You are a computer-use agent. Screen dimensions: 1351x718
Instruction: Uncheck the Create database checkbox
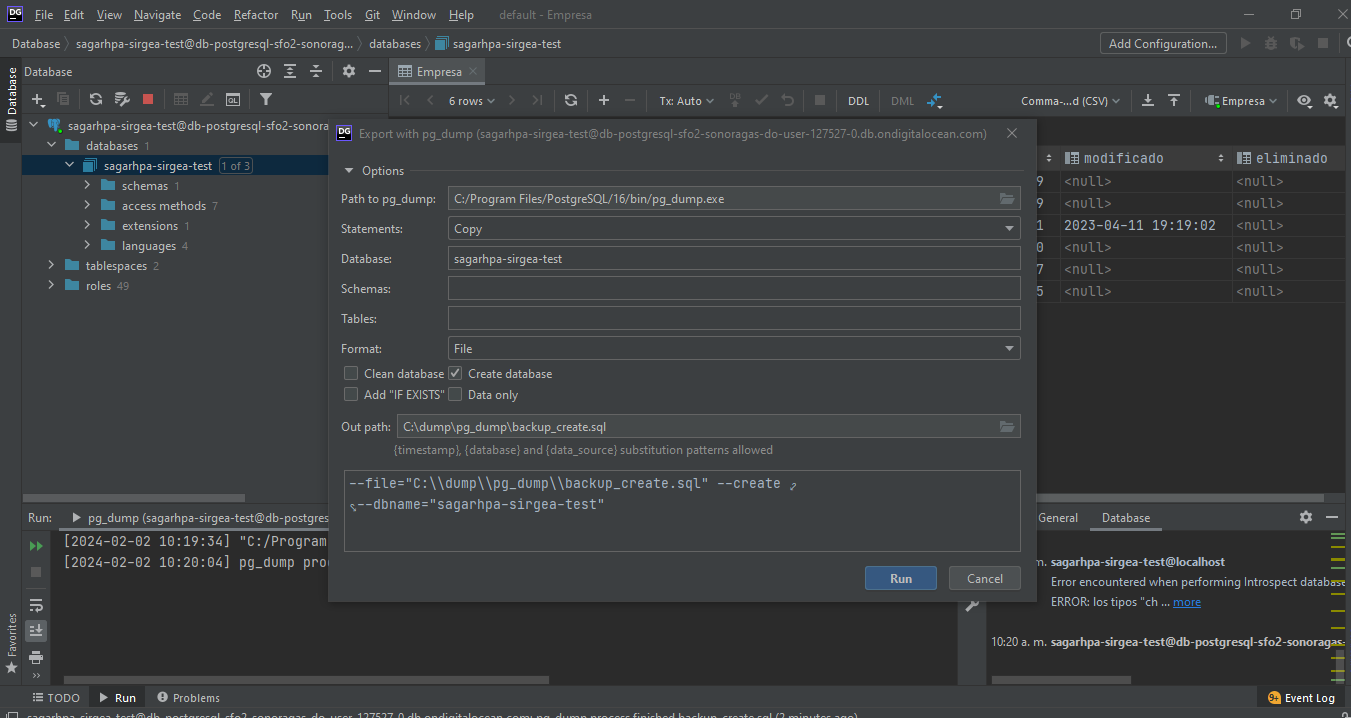pyautogui.click(x=455, y=373)
